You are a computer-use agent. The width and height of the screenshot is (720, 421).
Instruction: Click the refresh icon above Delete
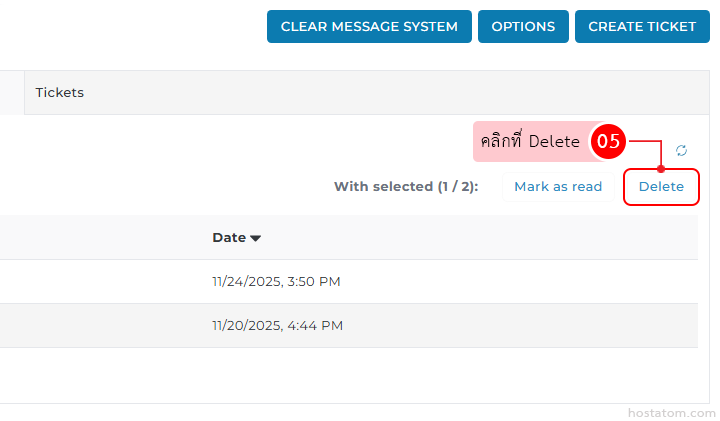point(681,150)
